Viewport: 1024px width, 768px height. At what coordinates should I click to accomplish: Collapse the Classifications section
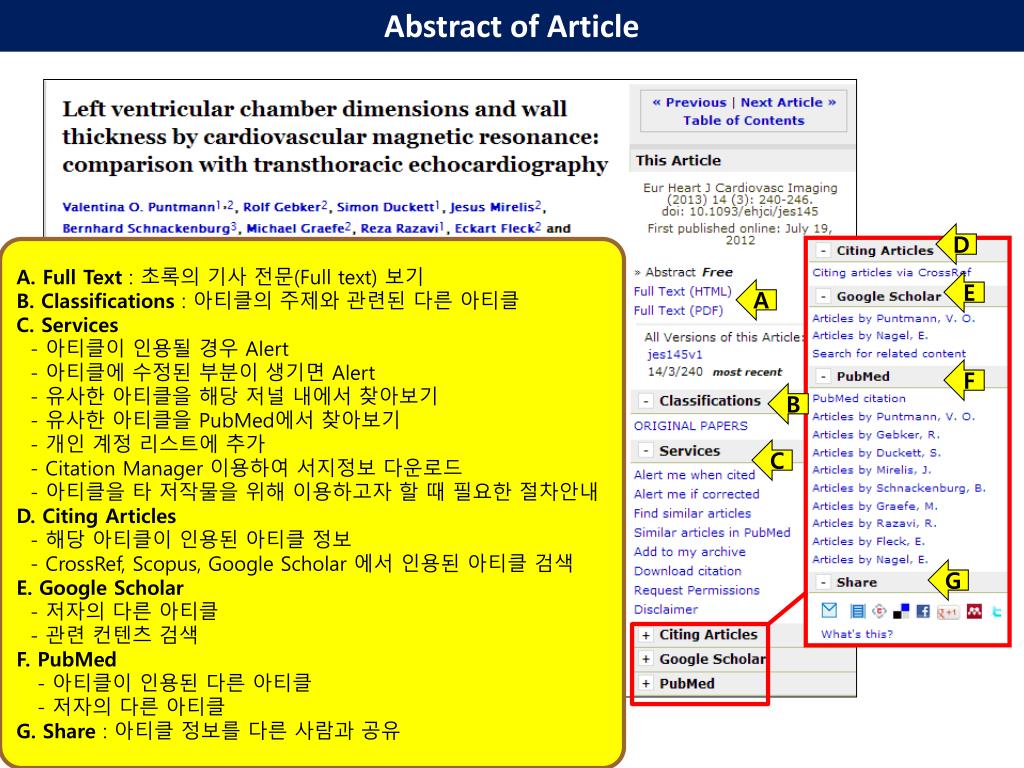[x=646, y=401]
